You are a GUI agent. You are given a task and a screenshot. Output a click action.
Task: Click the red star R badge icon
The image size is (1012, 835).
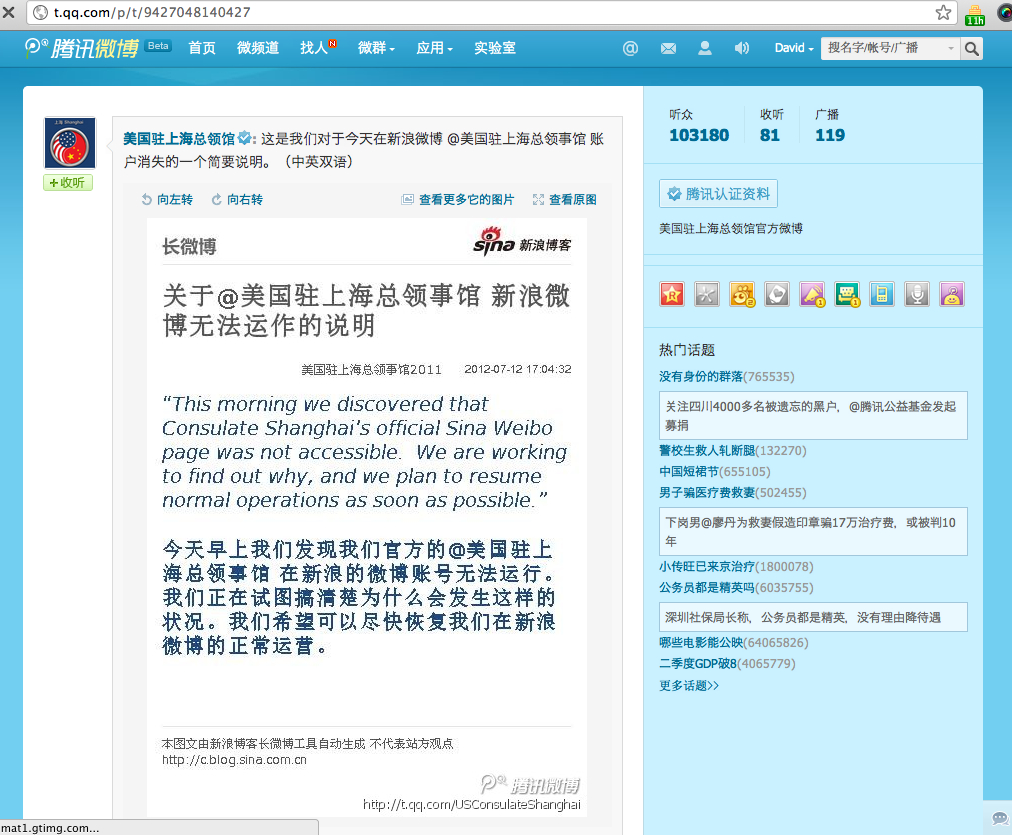point(672,294)
